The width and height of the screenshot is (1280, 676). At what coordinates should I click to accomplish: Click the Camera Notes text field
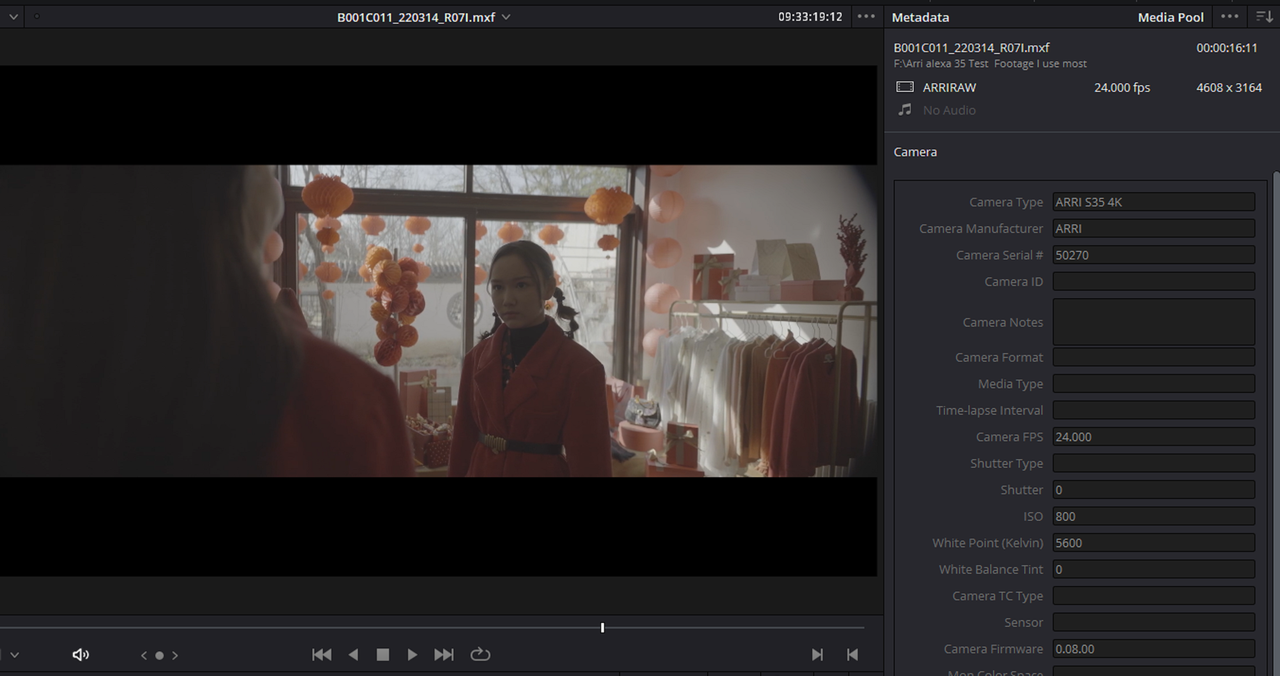(1153, 322)
